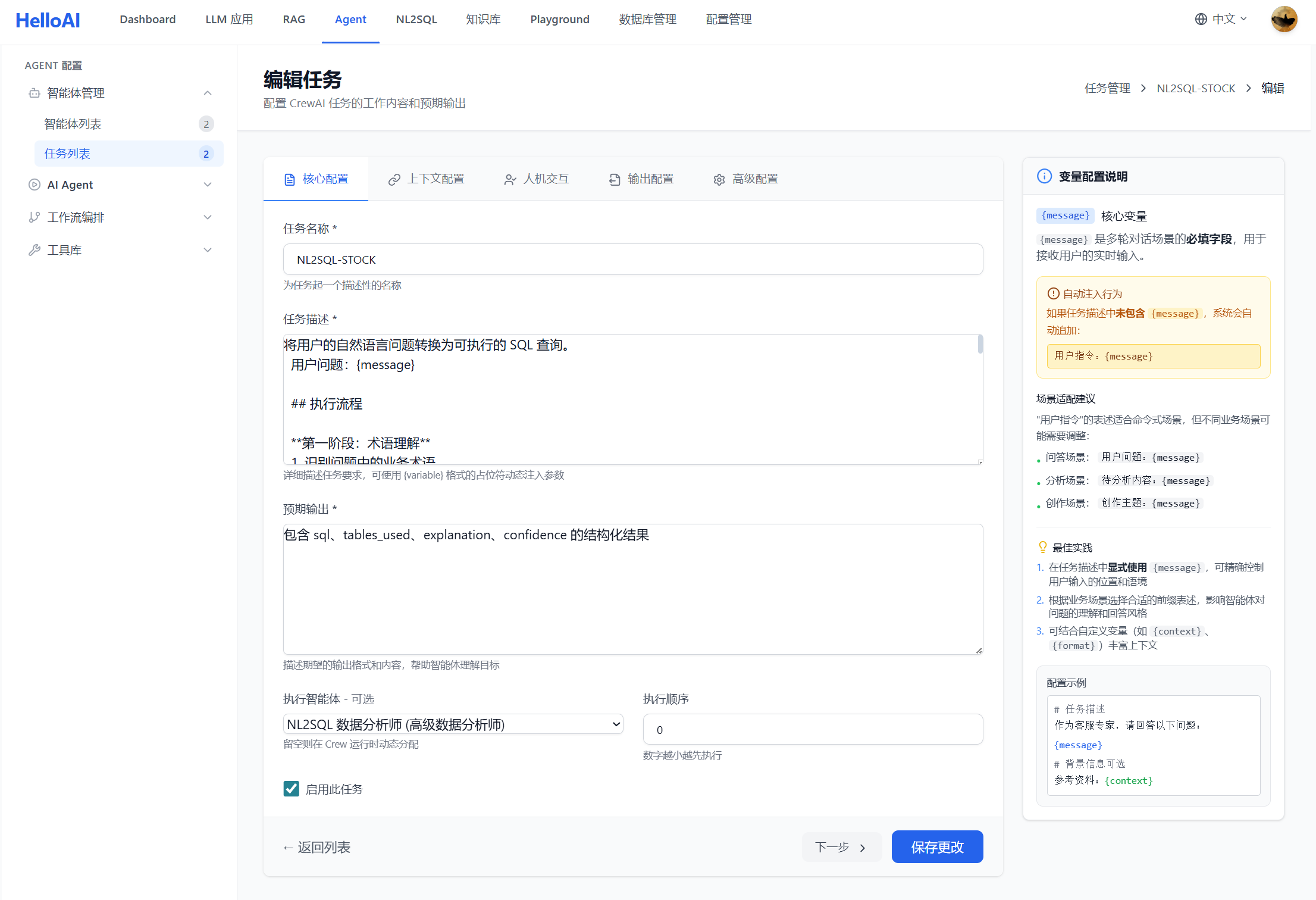
Task: Click the globe language icon
Action: pos(1201,19)
